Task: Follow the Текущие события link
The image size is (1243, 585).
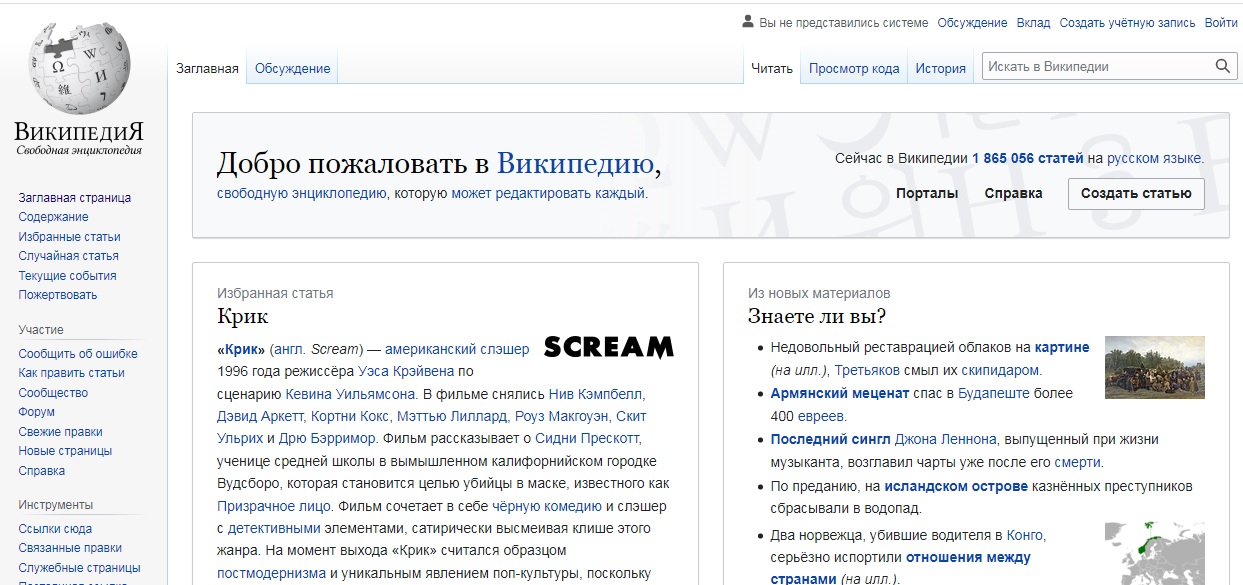Action: (x=70, y=276)
